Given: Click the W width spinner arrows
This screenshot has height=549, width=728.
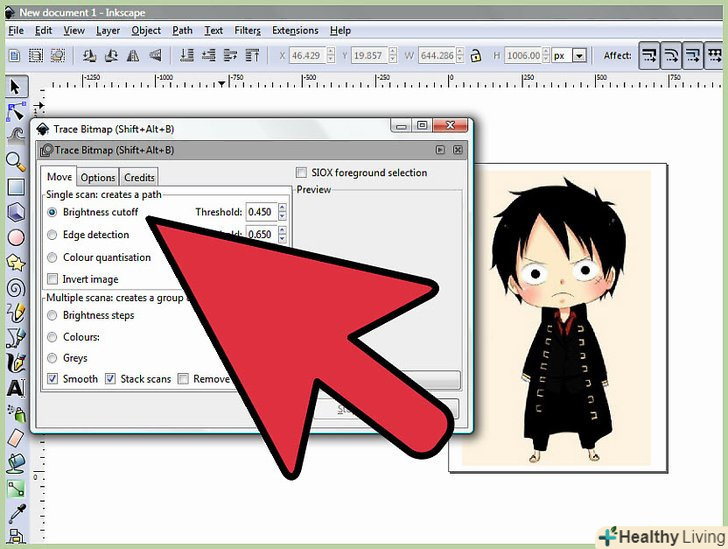Looking at the screenshot, I should point(460,56).
